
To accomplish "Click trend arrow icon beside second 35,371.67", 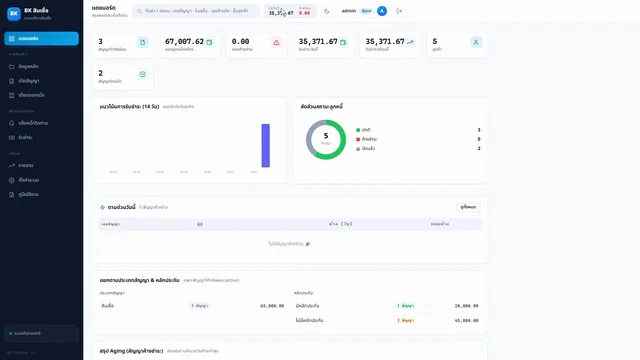I will [x=410, y=42].
